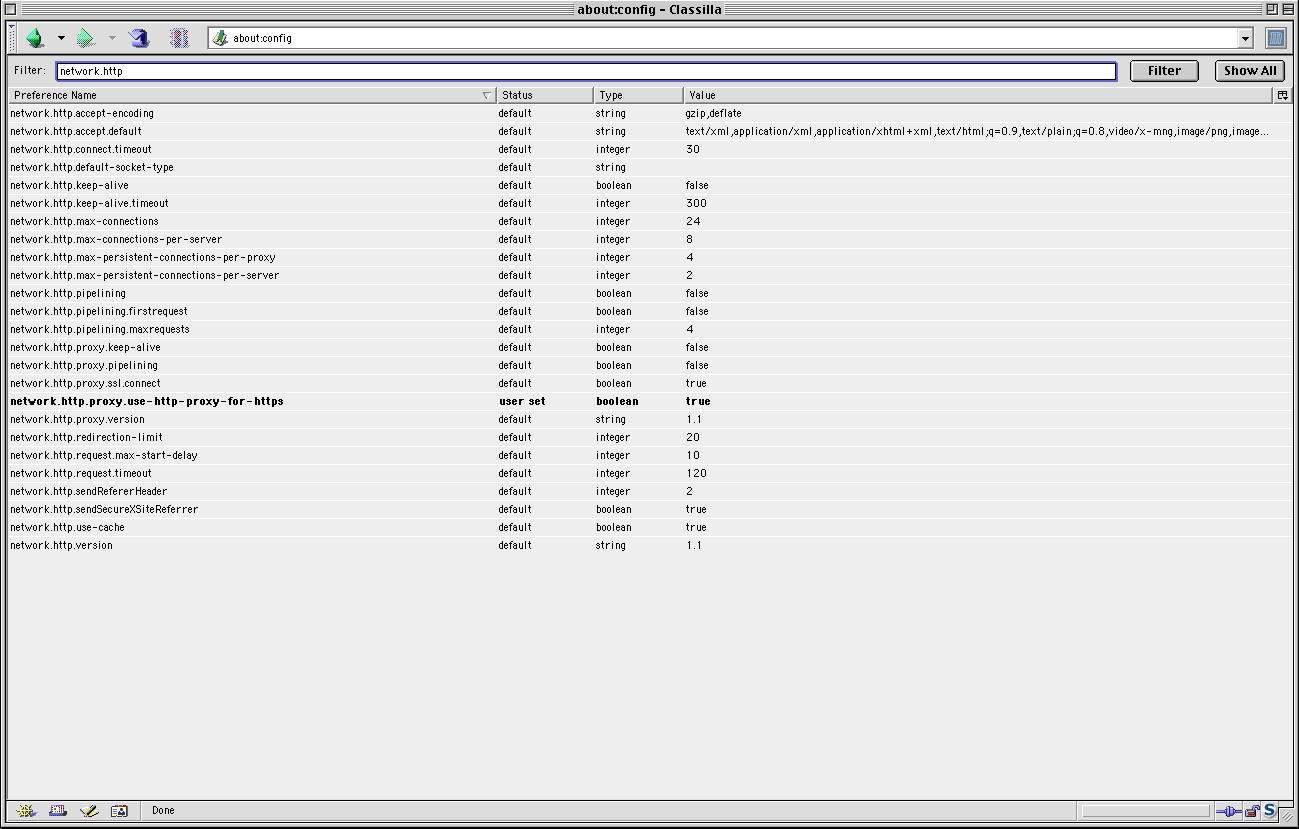Click the security padlock icon
The width and height of the screenshot is (1299, 829).
(x=1252, y=811)
